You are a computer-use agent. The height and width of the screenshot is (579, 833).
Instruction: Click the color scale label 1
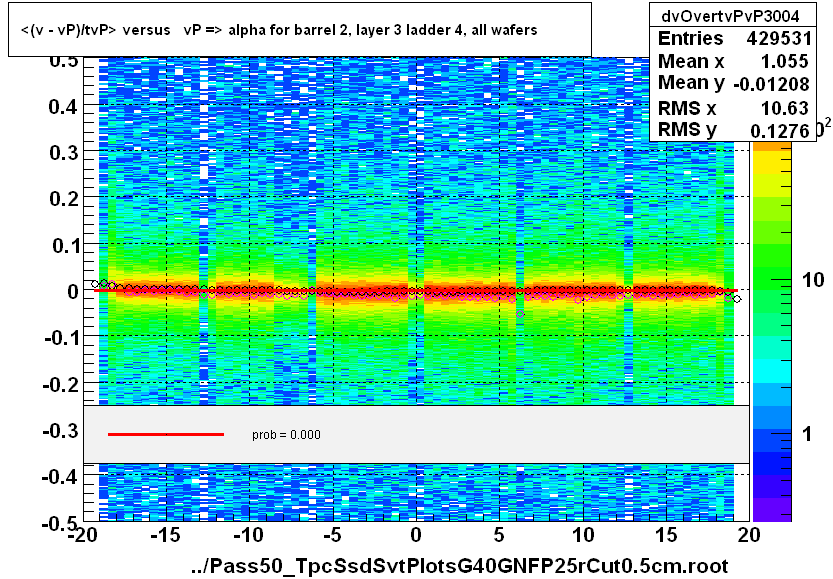pos(806,435)
